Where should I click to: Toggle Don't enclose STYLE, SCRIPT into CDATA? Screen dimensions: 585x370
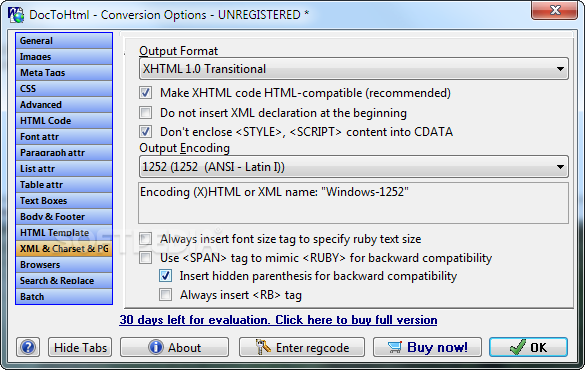(146, 131)
